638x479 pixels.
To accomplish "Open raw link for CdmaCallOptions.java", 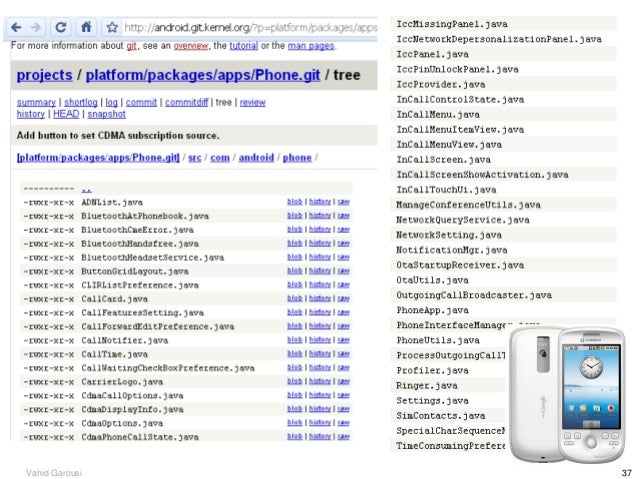I will tap(343, 396).
